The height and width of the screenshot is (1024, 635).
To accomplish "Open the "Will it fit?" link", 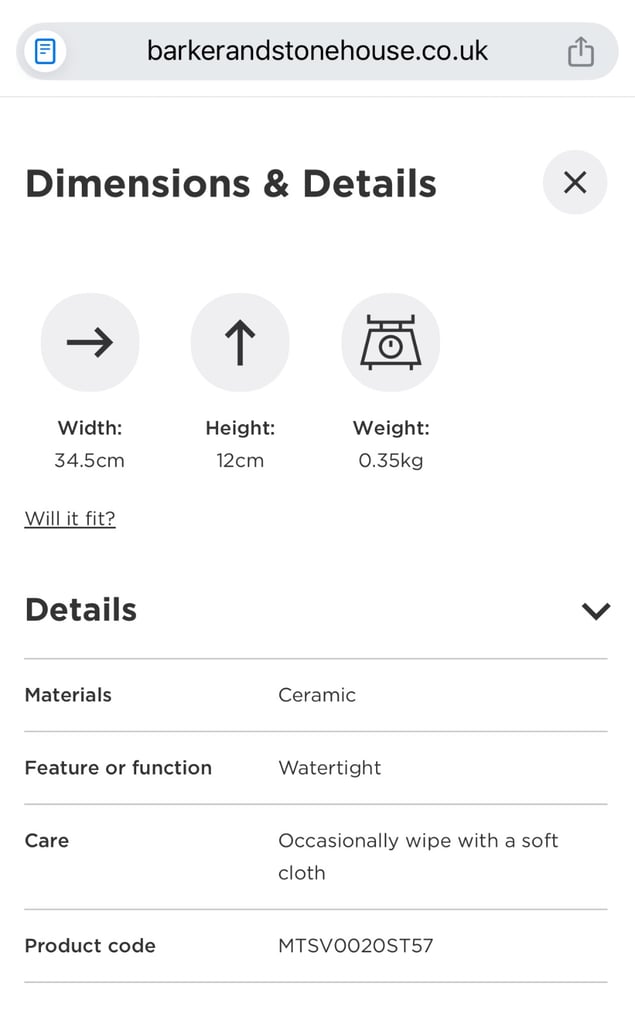I will tap(70, 518).
